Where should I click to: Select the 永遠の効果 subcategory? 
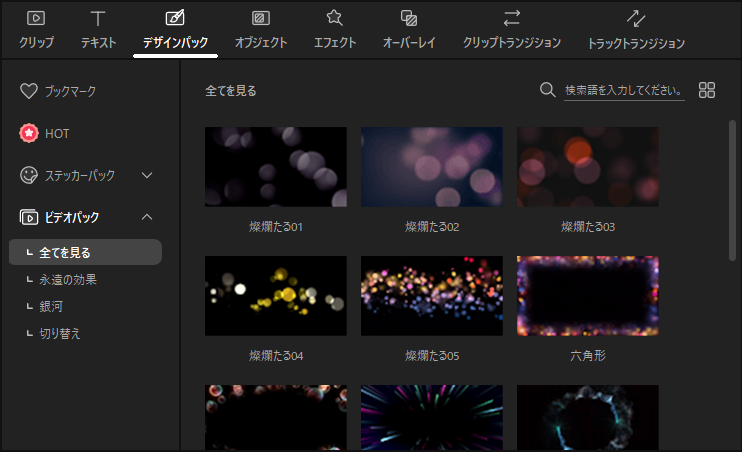68,280
